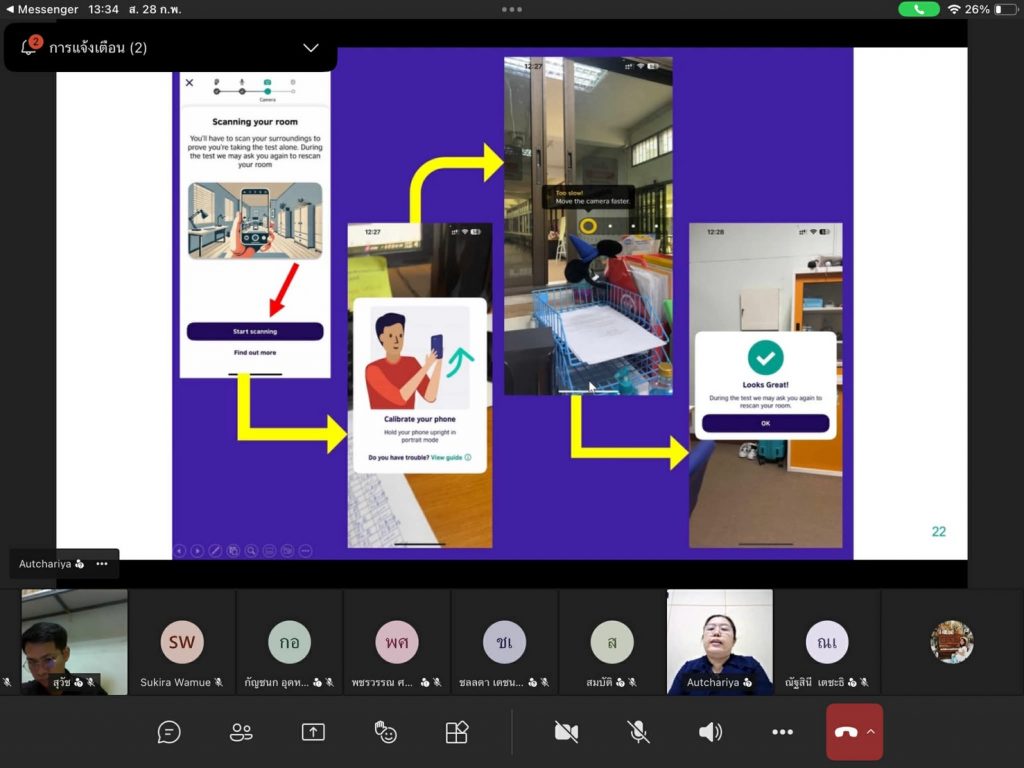Open raise hand and reactions
The width and height of the screenshot is (1024, 768).
pos(385,732)
